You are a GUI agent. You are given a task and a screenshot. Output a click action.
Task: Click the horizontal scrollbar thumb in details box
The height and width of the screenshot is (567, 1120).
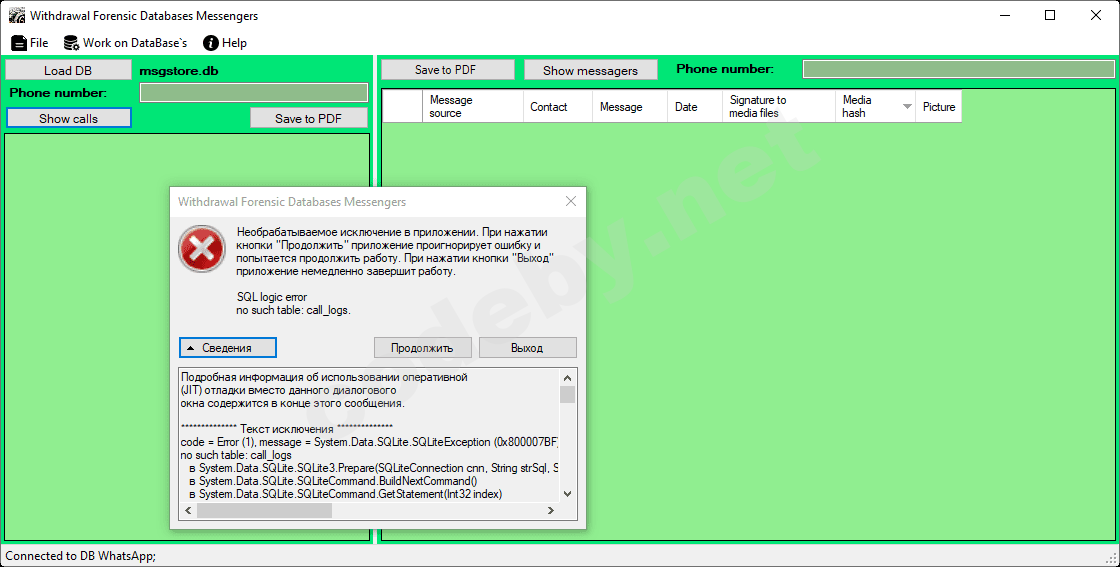264,511
